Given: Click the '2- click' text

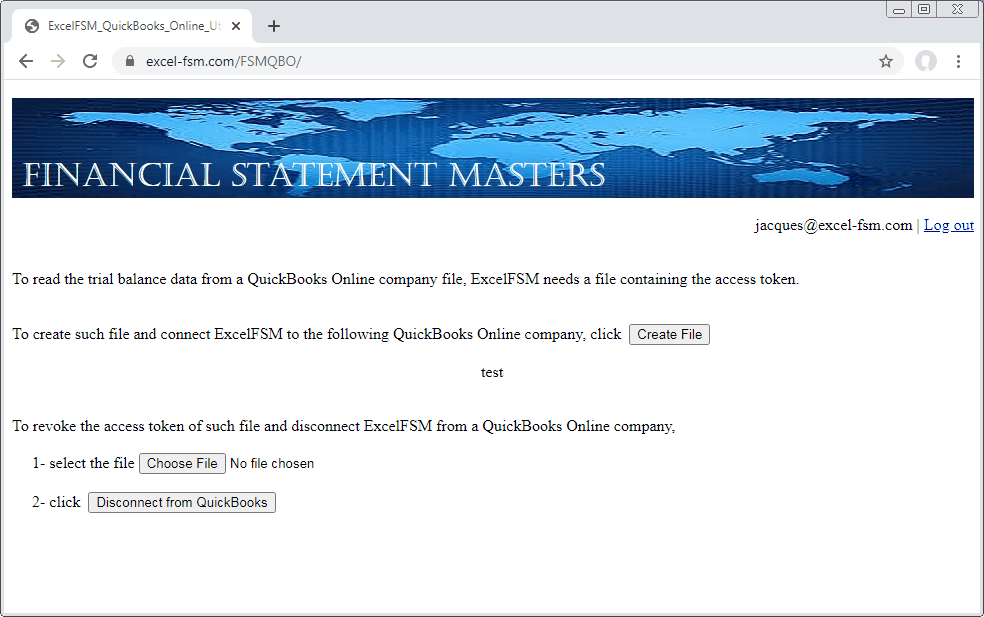Looking at the screenshot, I should [x=56, y=502].
